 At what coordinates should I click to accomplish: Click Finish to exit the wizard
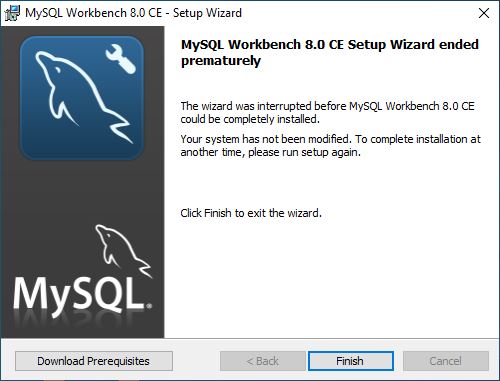[351, 361]
